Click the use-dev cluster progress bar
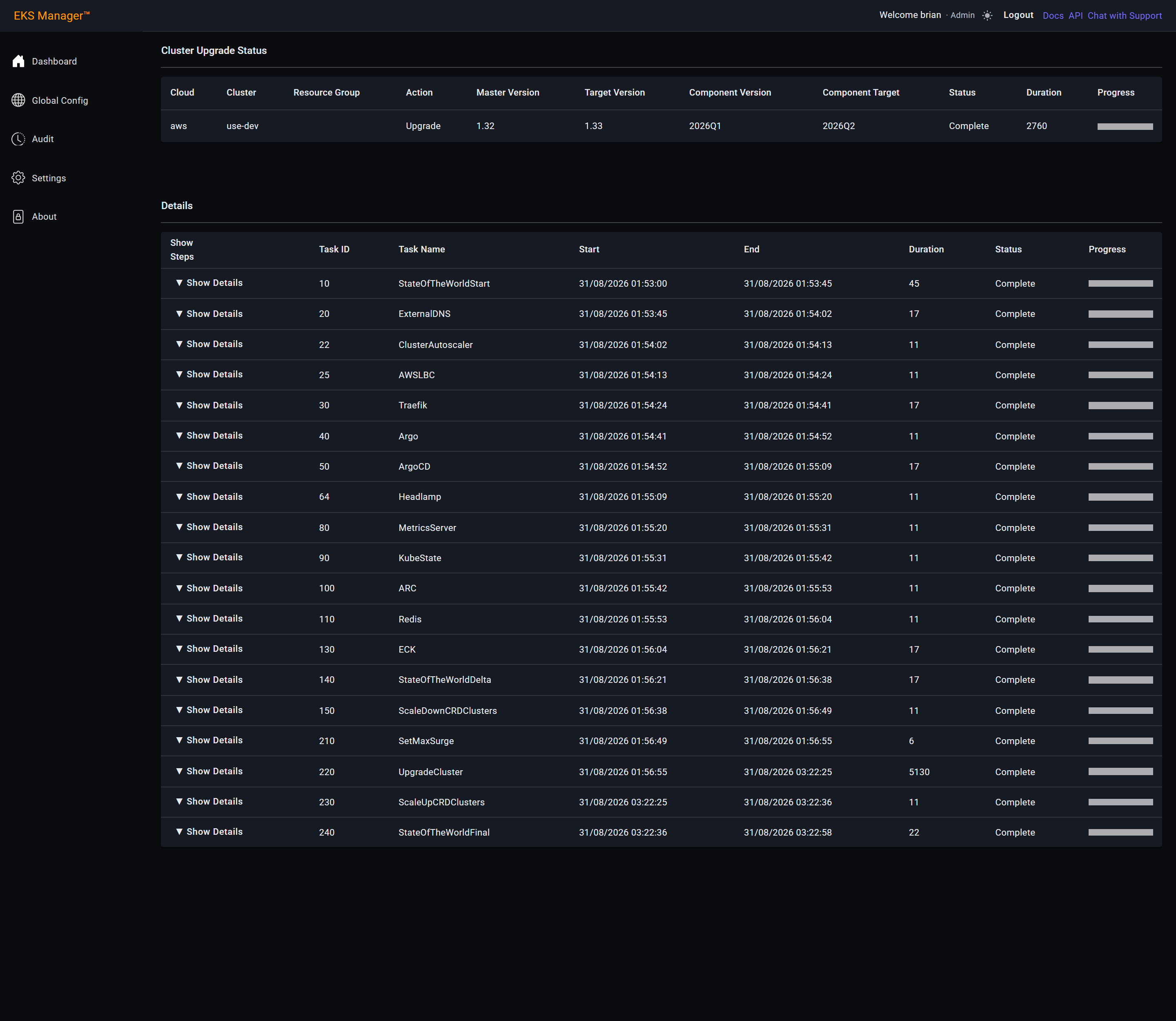Image resolution: width=1176 pixels, height=1021 pixels. pyautogui.click(x=1125, y=127)
